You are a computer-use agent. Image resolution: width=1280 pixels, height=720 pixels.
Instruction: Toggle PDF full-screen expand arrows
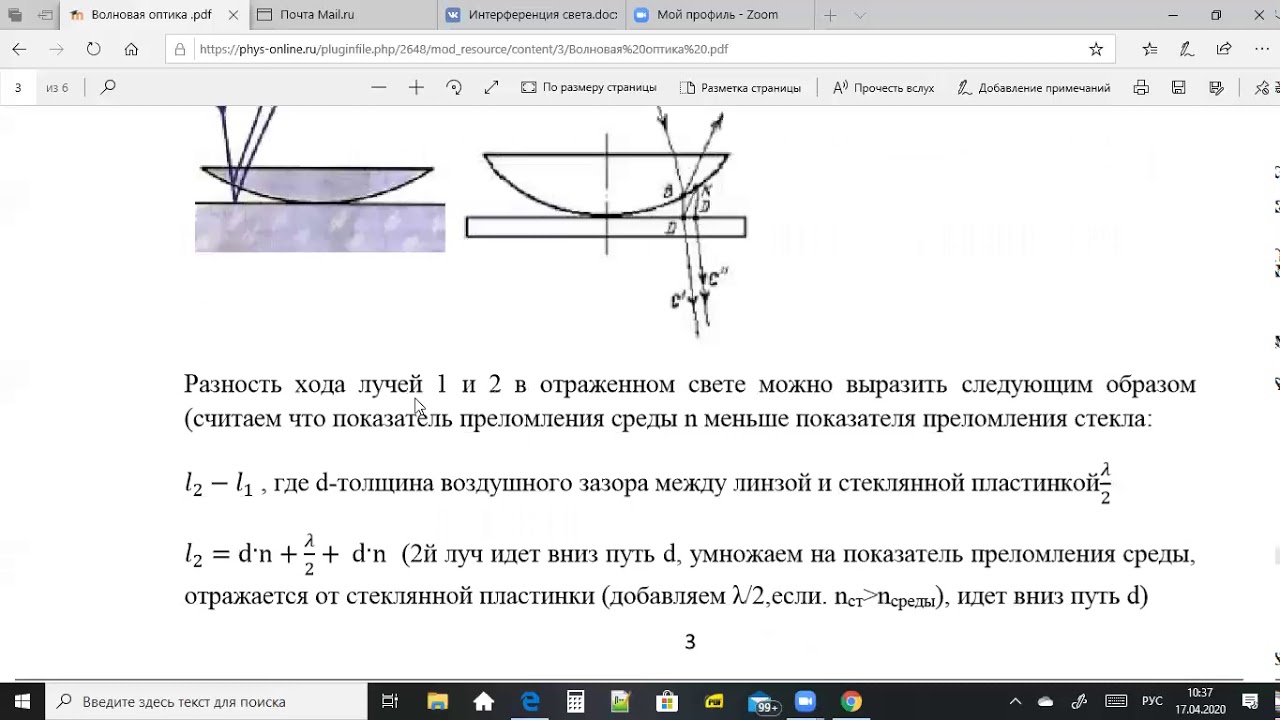491,87
